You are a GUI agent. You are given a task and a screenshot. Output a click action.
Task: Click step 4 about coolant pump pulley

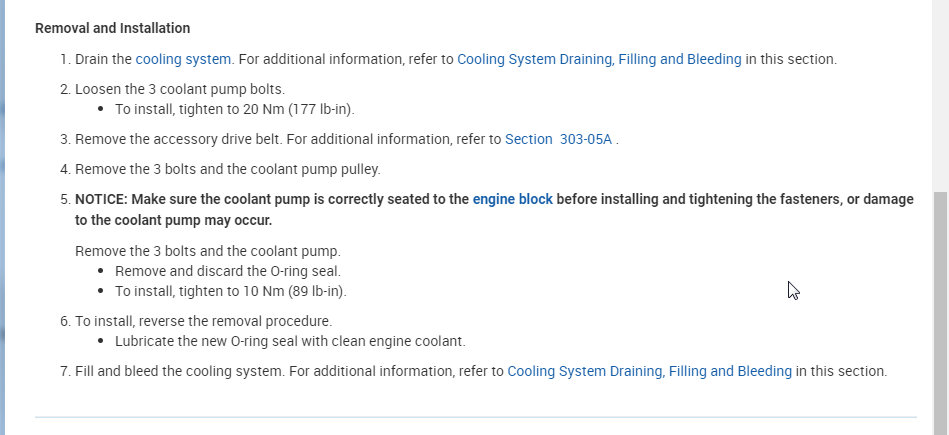(x=227, y=169)
